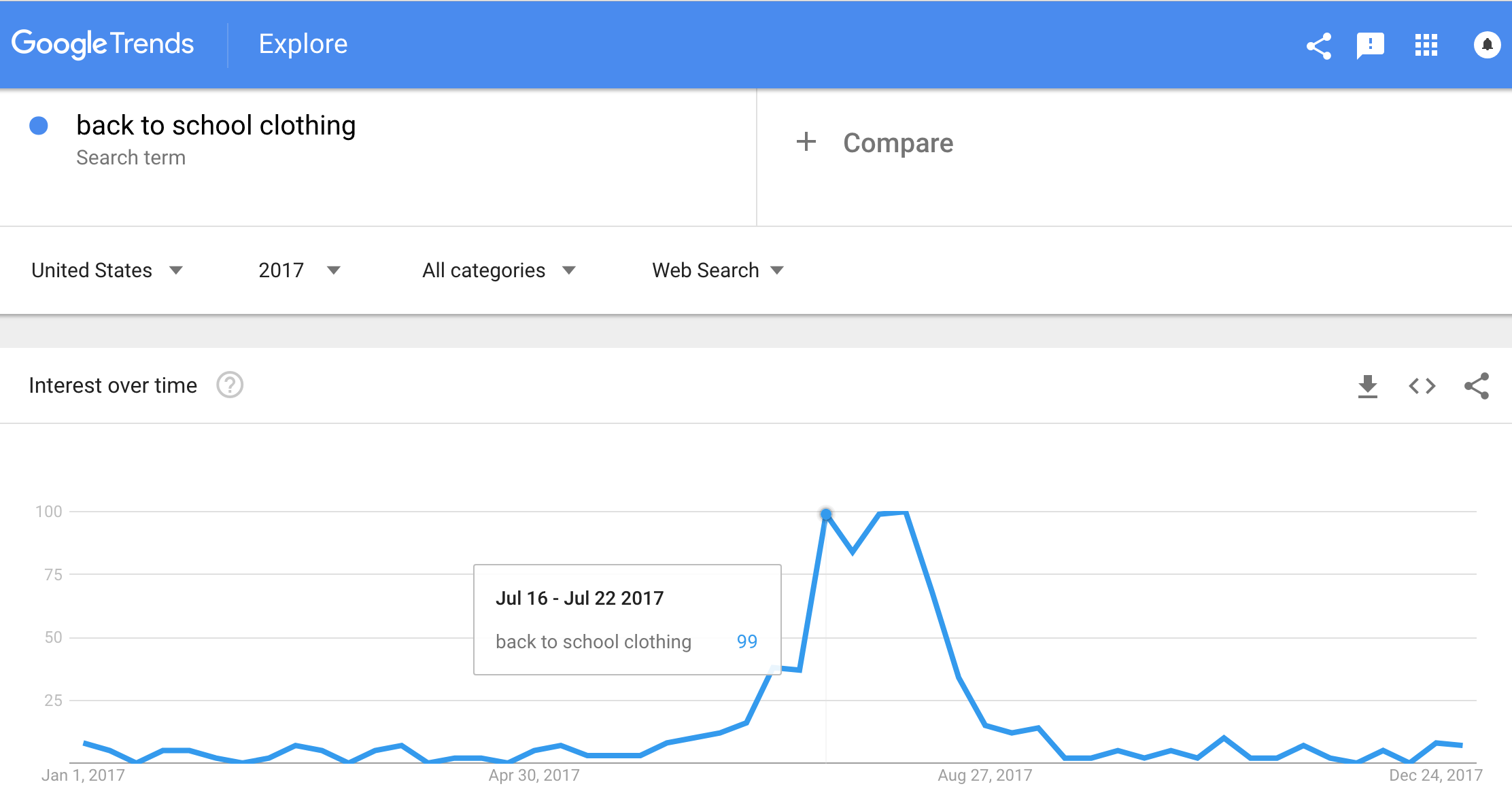Image resolution: width=1512 pixels, height=795 pixels.
Task: Expand the United States region dropdown
Action: [x=107, y=270]
